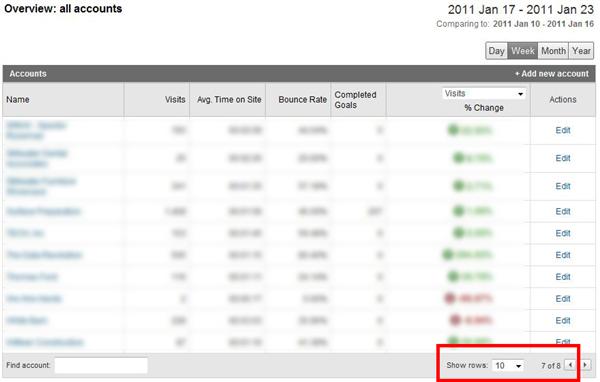The height and width of the screenshot is (382, 600).
Task: Switch to Day view
Action: coord(496,51)
